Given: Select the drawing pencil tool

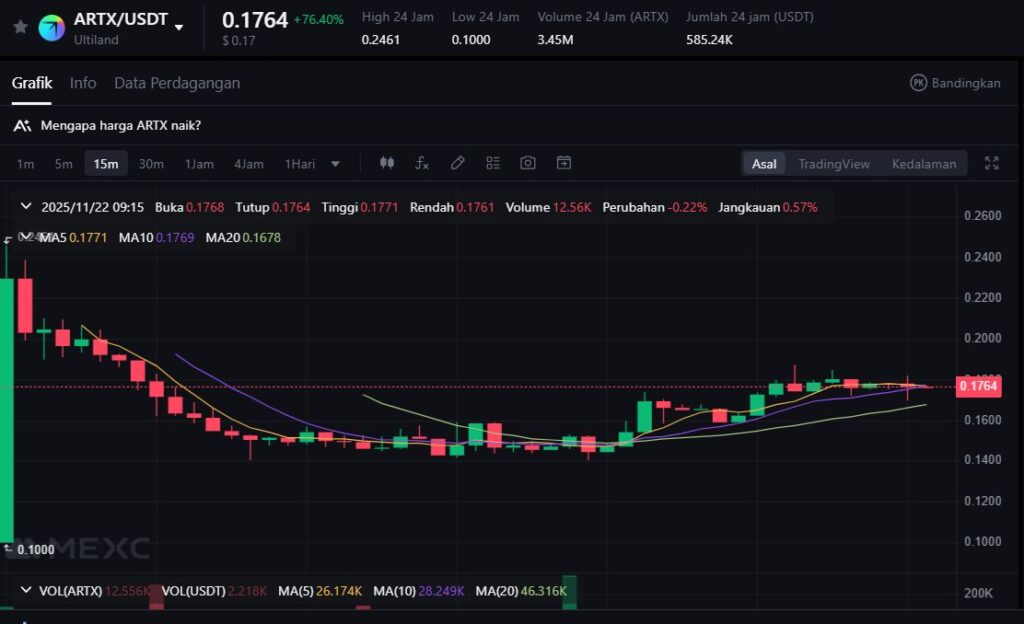Looking at the screenshot, I should [x=457, y=163].
